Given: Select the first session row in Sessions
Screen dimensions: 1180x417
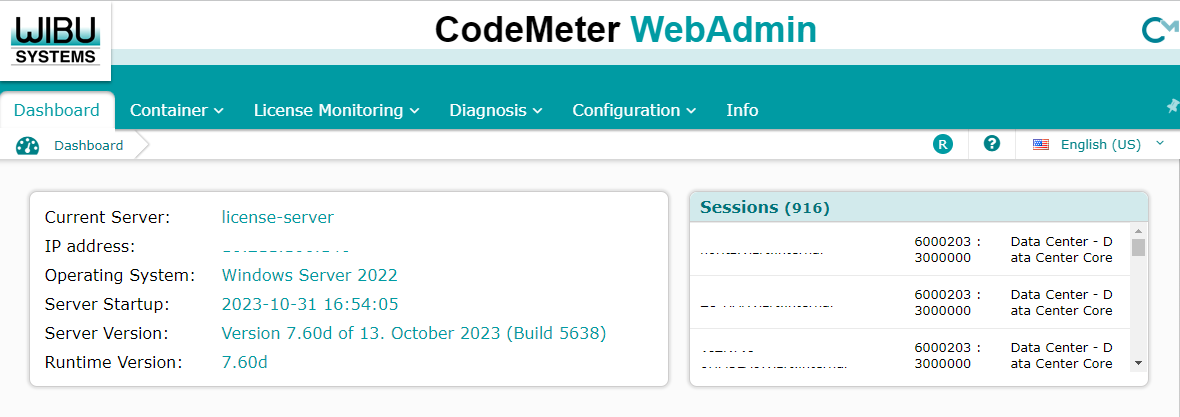Looking at the screenshot, I should coord(910,249).
